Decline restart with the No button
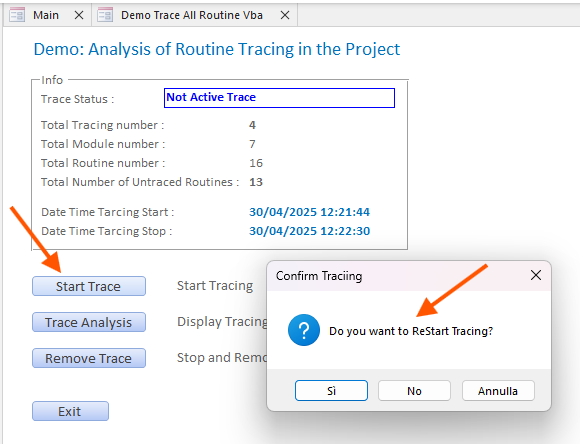The width and height of the screenshot is (580, 444). click(414, 391)
